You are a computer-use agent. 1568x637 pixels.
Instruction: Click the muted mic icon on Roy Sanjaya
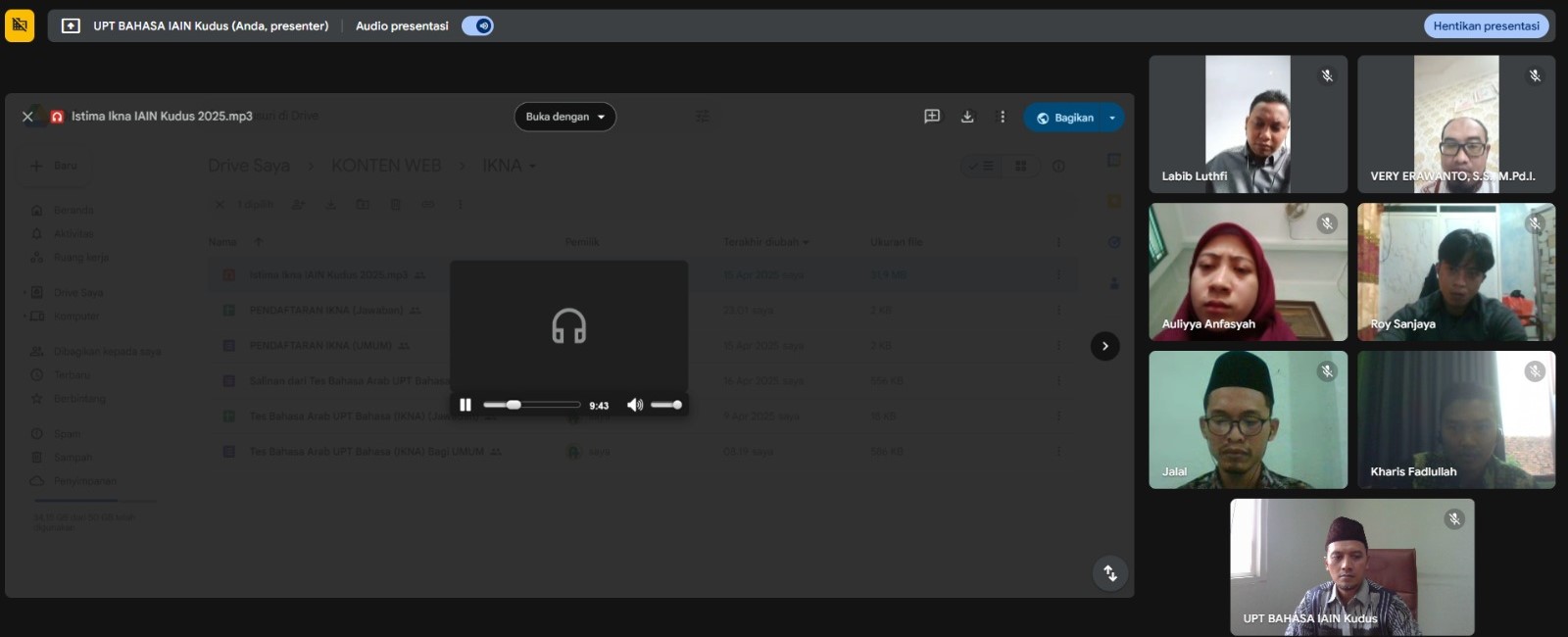[1535, 223]
